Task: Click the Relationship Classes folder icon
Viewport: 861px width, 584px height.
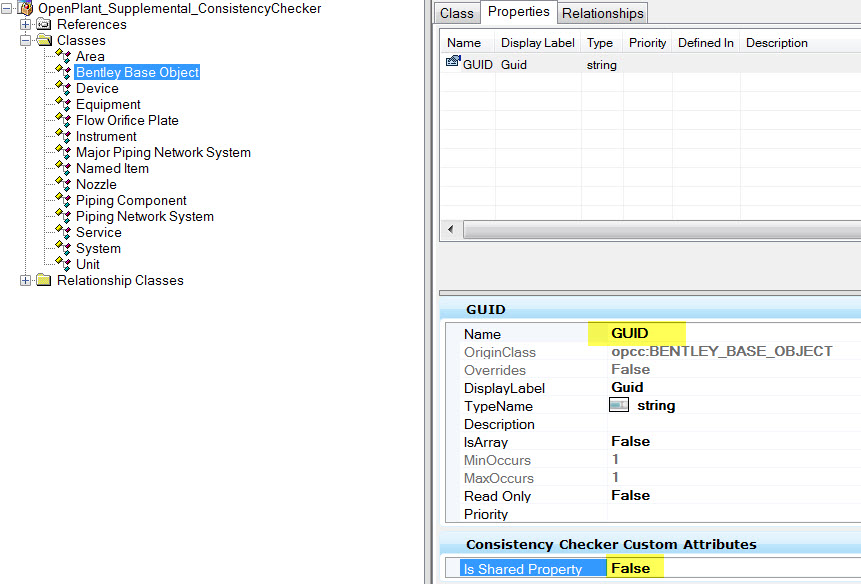Action: point(44,280)
